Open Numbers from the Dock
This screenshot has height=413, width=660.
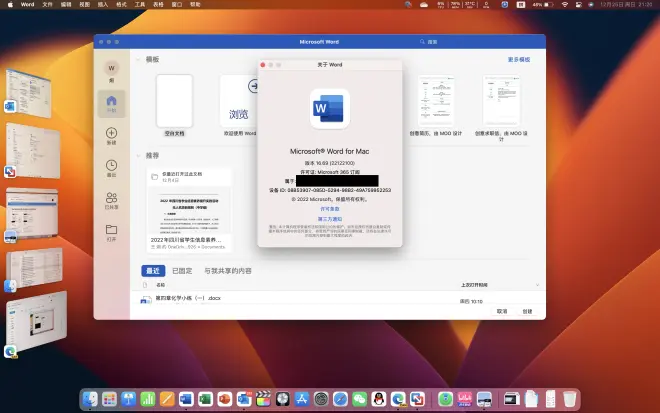pos(148,399)
